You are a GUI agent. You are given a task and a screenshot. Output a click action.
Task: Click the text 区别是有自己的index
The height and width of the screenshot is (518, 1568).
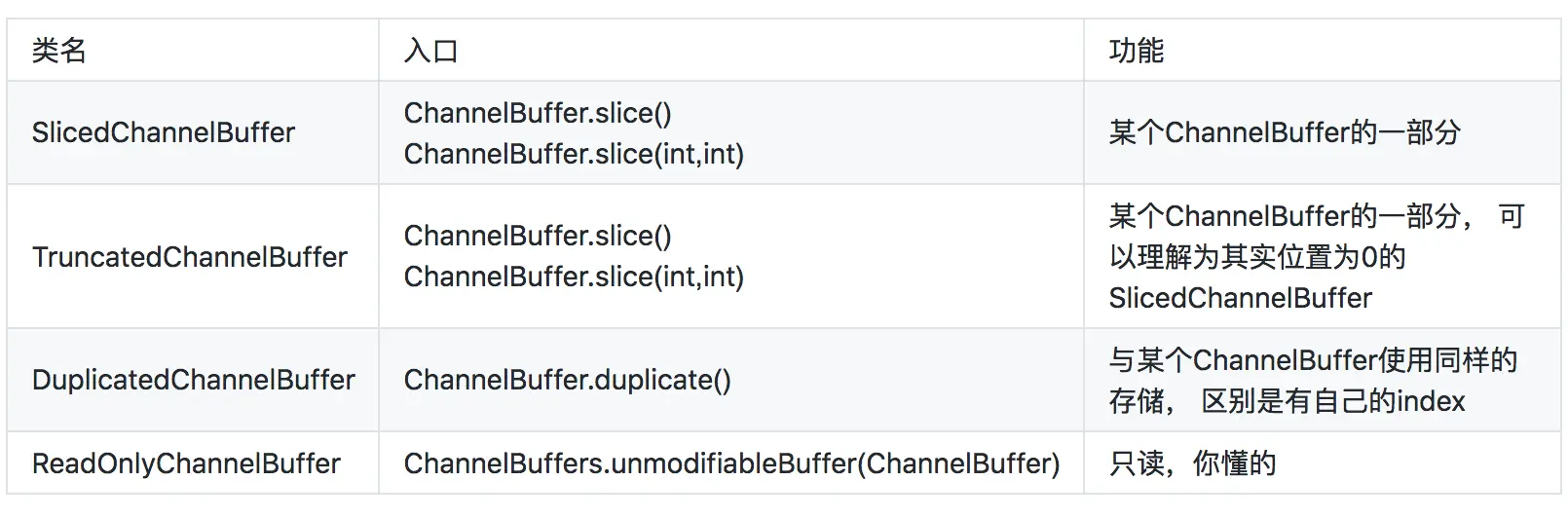coord(1332,401)
